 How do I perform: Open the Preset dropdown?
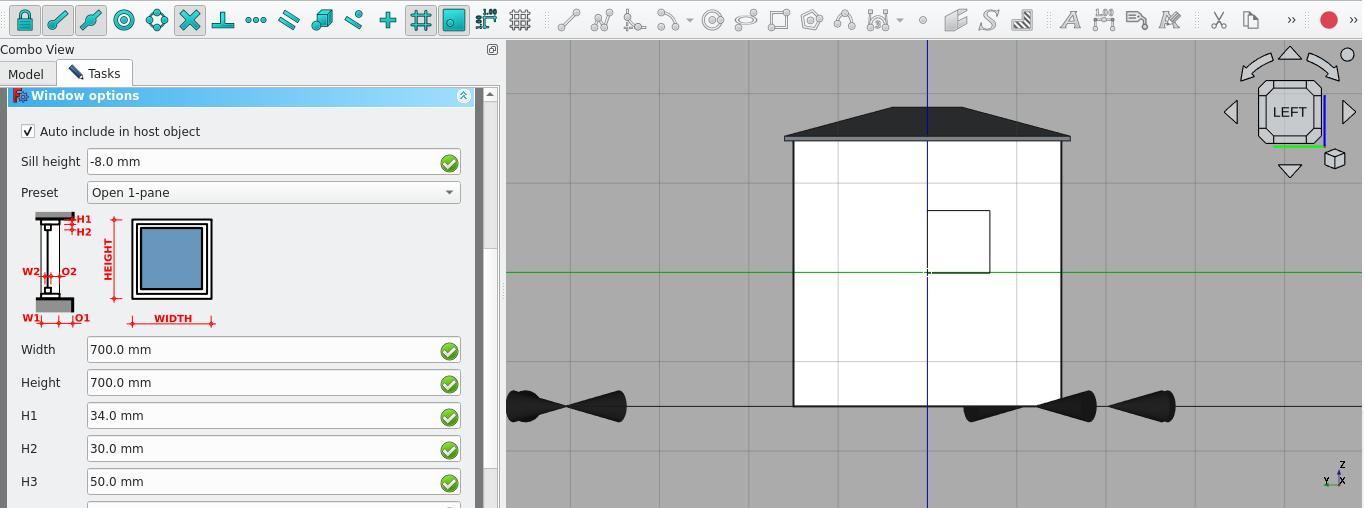click(273, 193)
